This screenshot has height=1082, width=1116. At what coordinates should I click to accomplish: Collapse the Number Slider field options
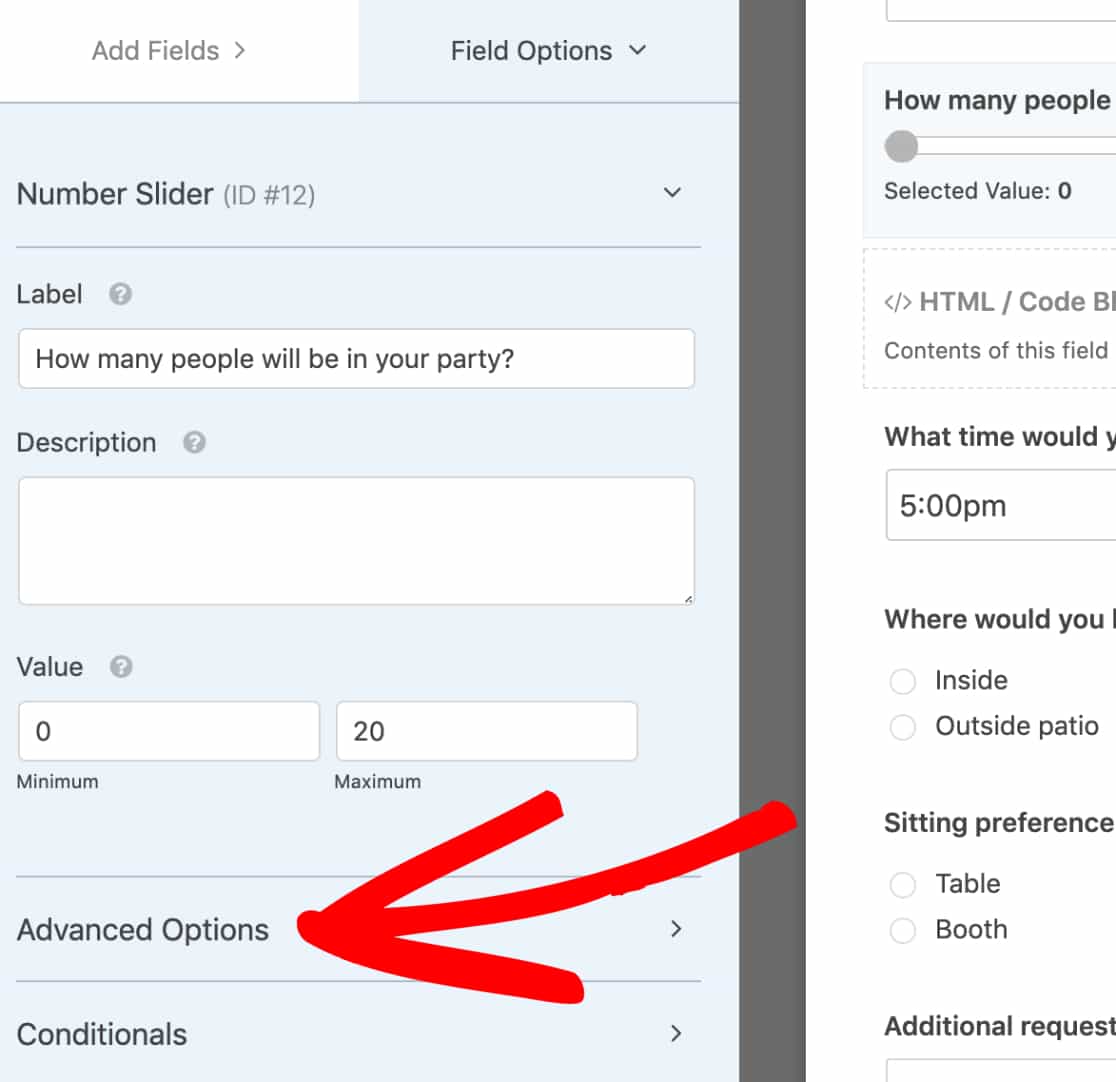[x=673, y=193]
